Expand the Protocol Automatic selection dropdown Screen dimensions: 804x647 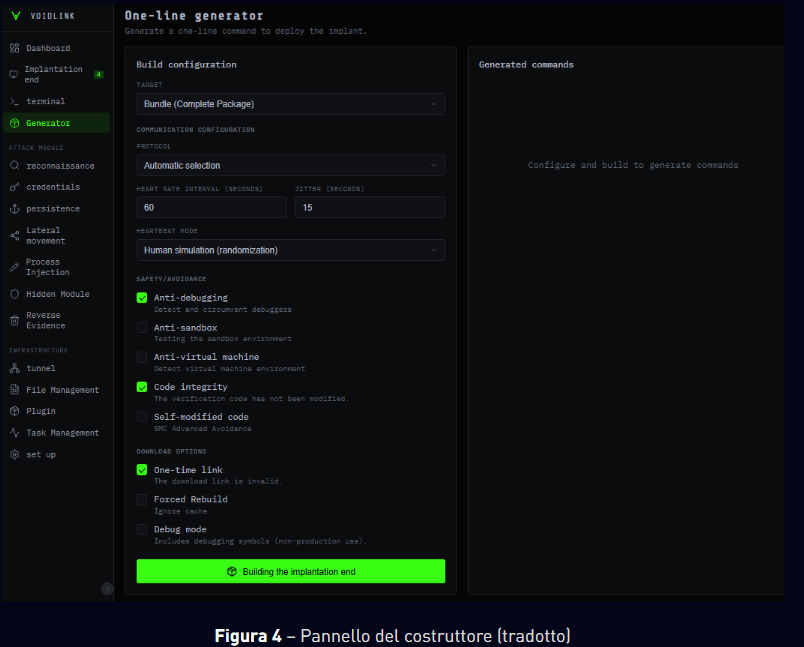[x=290, y=165]
